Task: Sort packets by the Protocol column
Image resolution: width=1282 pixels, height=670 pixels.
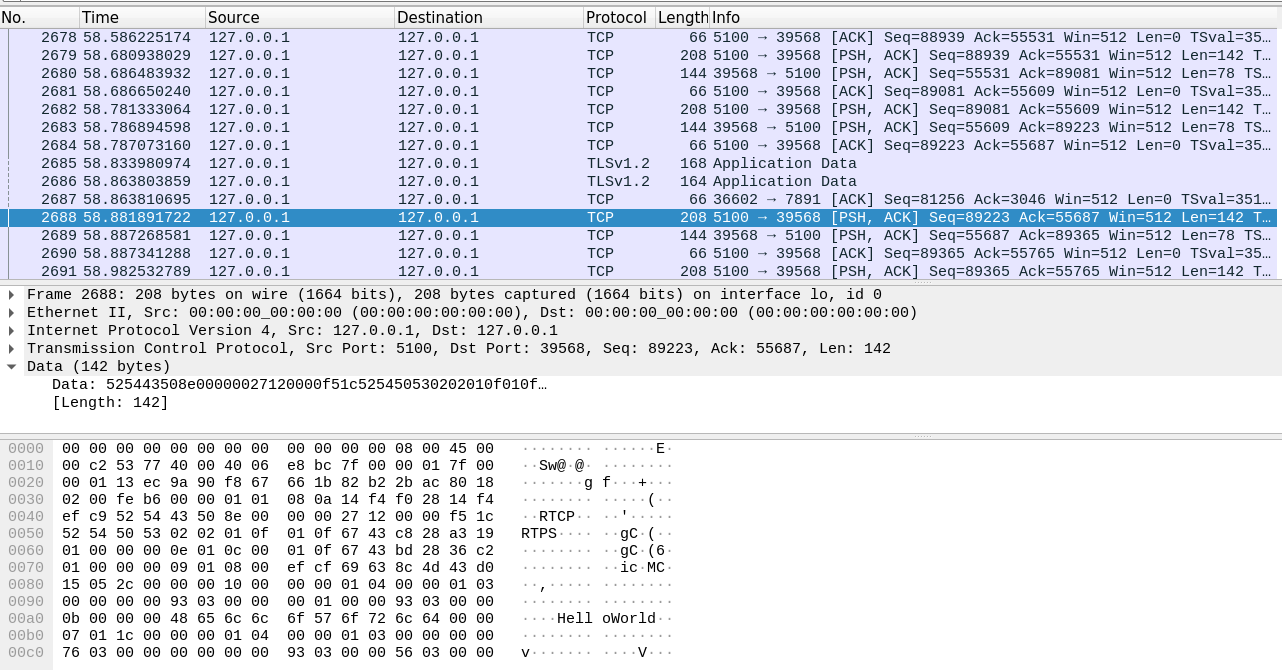Action: coord(615,17)
